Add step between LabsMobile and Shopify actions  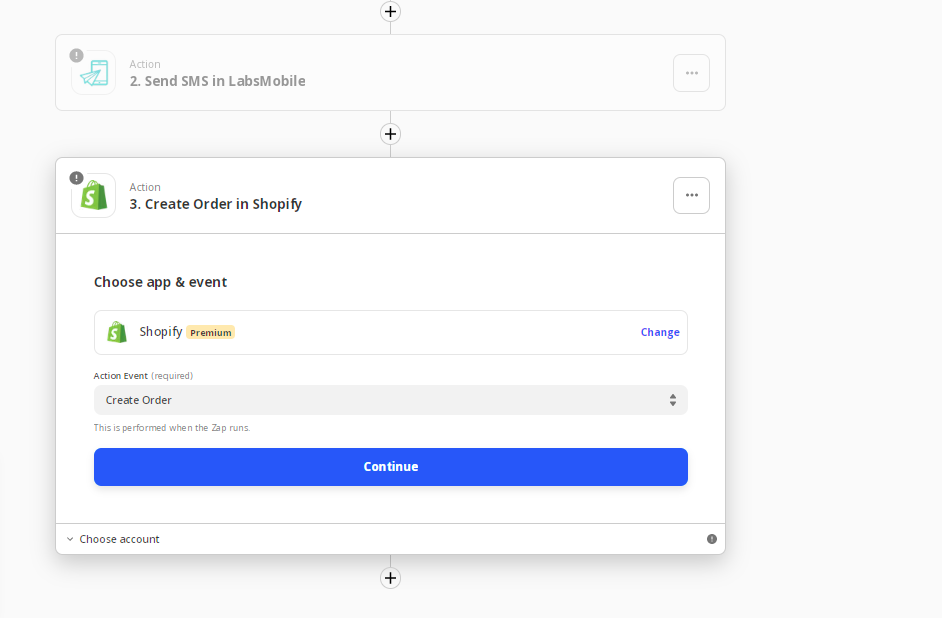point(390,134)
